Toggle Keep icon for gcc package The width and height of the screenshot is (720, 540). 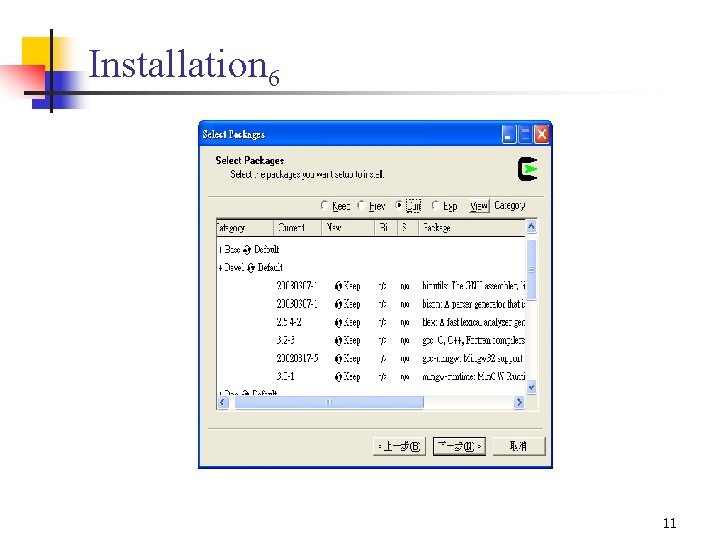click(338, 340)
